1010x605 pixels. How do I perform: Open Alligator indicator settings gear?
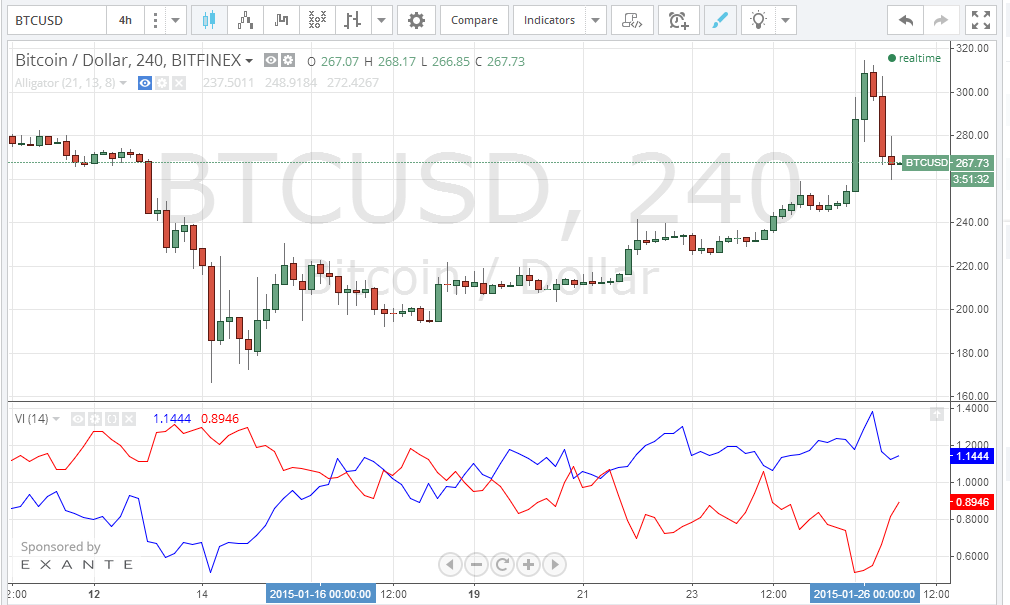(x=162, y=82)
